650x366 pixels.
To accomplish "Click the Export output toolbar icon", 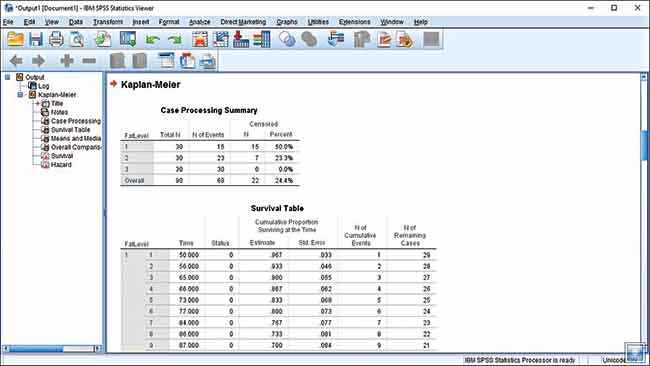I will (x=103, y=39).
